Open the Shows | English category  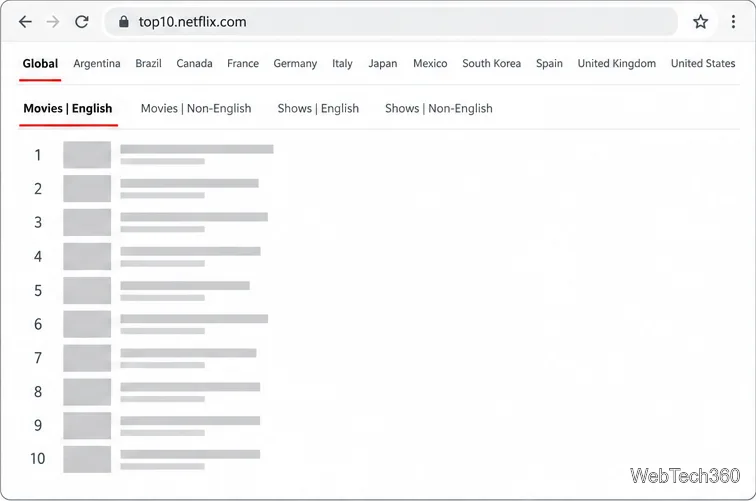pos(318,108)
